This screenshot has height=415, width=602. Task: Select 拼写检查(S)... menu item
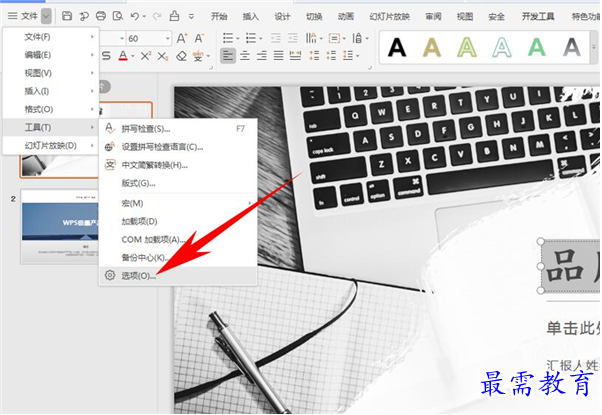(x=178, y=129)
